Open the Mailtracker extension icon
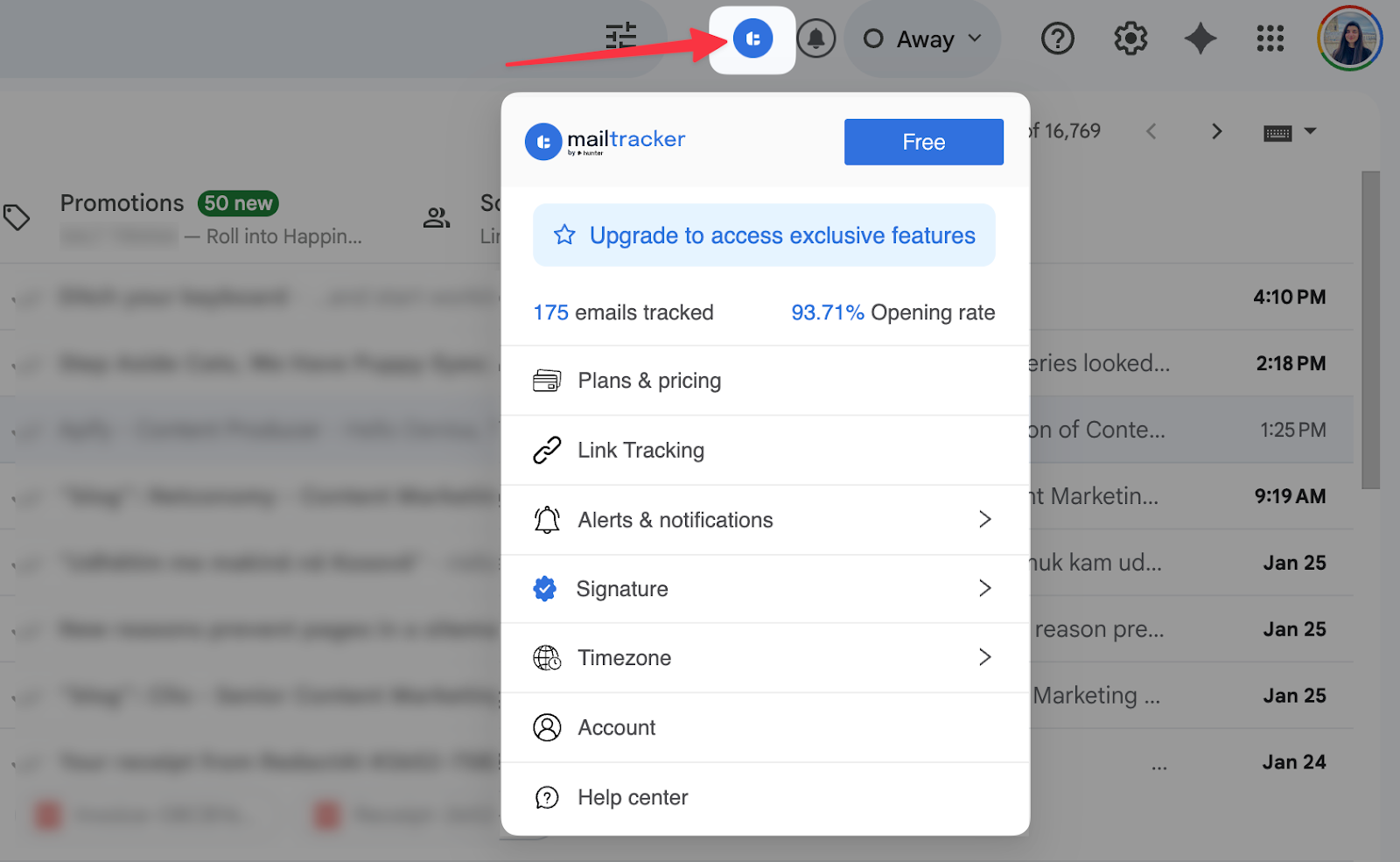Viewport: 1400px width, 862px height. point(752,39)
